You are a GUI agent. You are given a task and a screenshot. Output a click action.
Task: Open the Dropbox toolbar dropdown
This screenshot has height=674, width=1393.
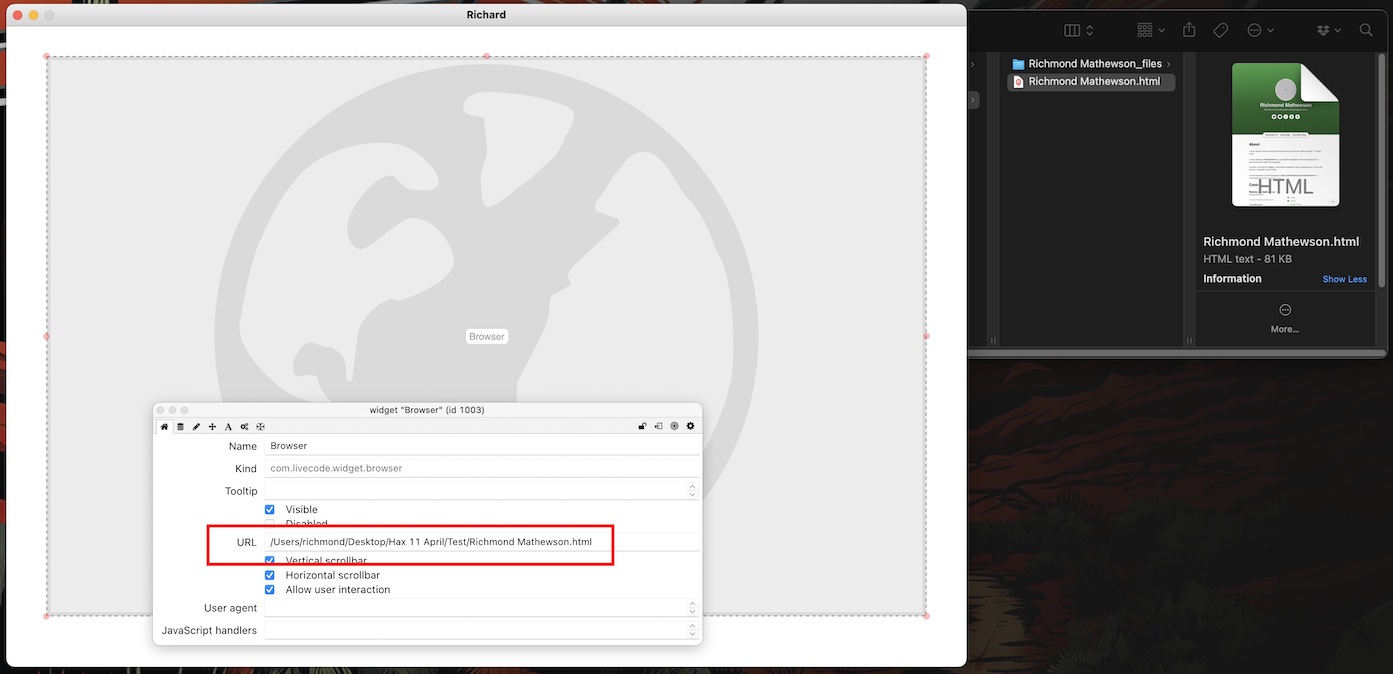(x=1329, y=31)
